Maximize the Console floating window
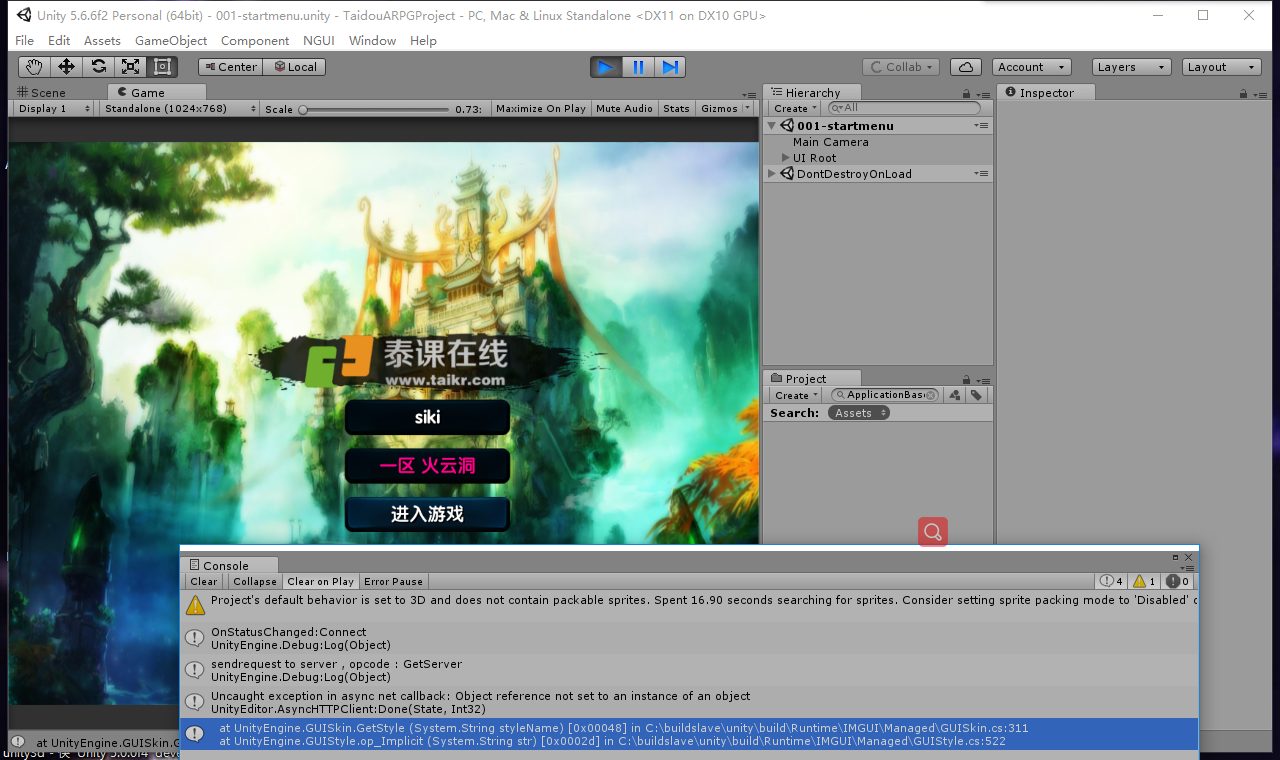This screenshot has height=760, width=1280. (1176, 557)
